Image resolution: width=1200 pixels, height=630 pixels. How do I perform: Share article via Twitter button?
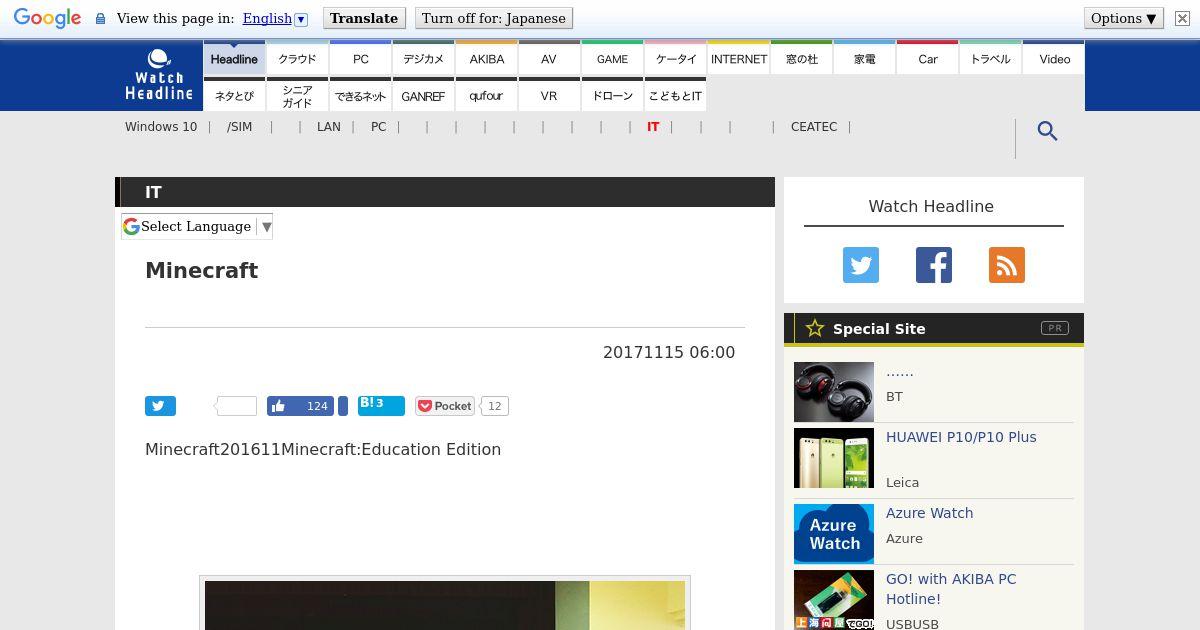(160, 406)
